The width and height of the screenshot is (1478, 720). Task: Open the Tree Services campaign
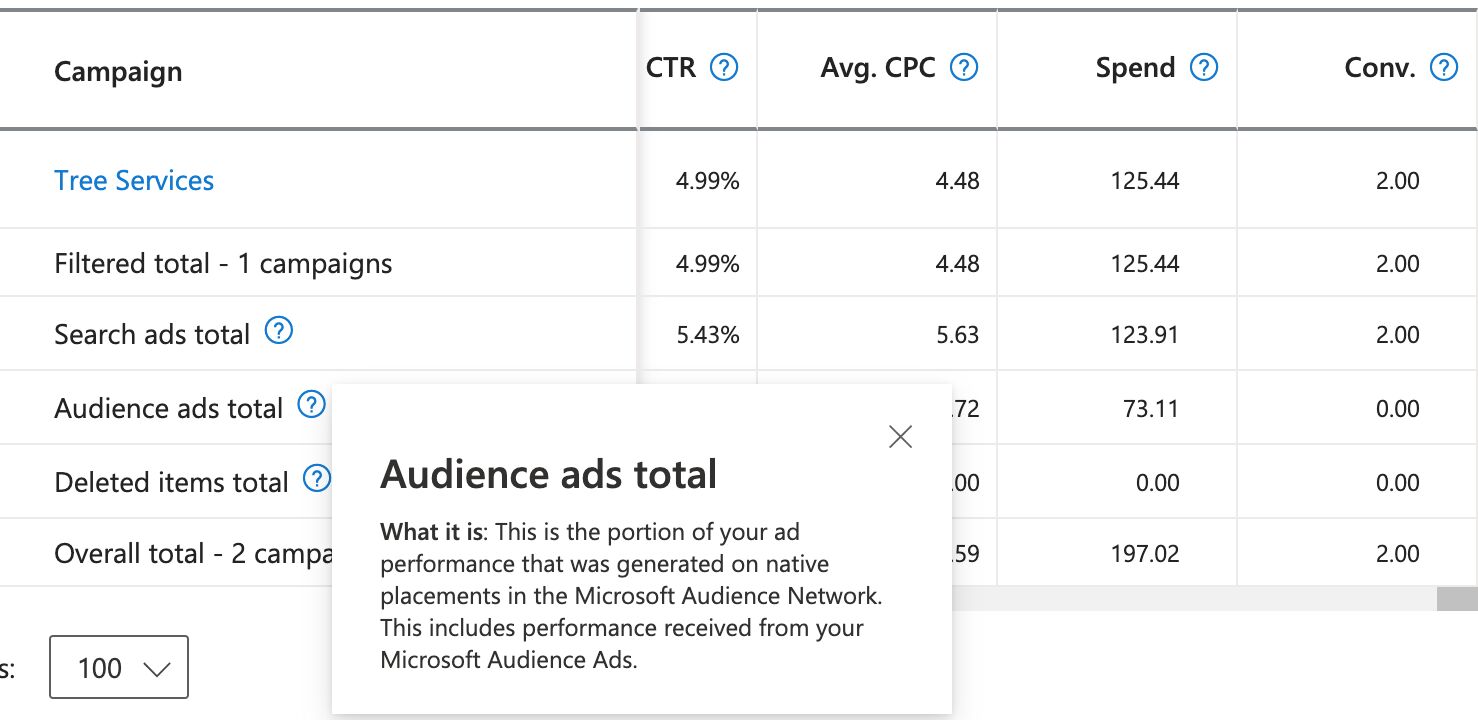point(133,181)
